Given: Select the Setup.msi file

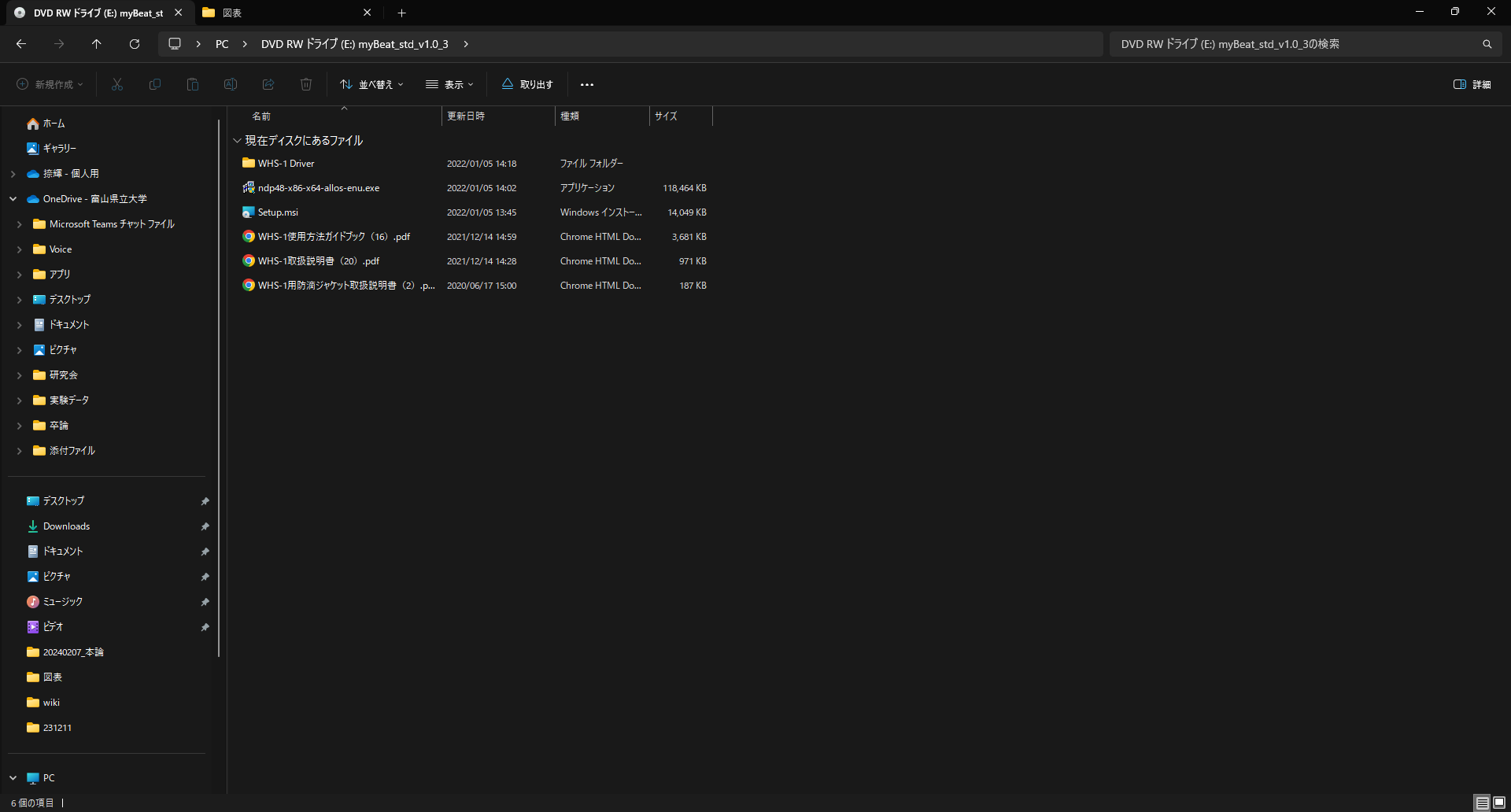Looking at the screenshot, I should 278,212.
